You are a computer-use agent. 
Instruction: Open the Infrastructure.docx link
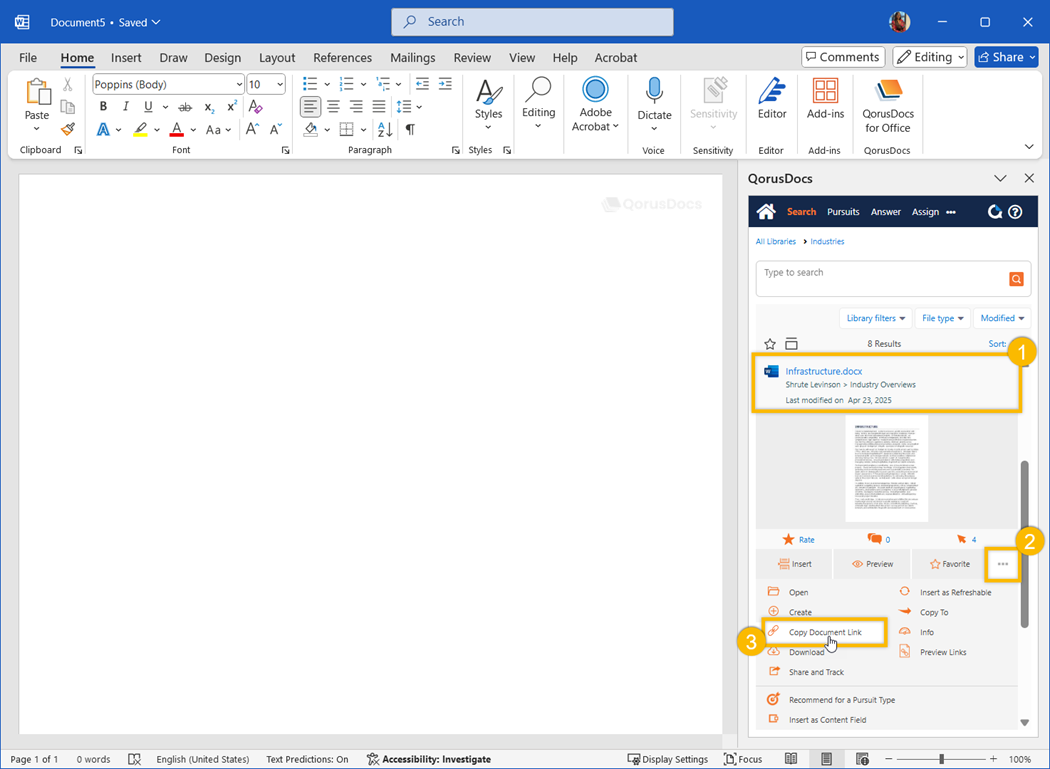pos(823,371)
